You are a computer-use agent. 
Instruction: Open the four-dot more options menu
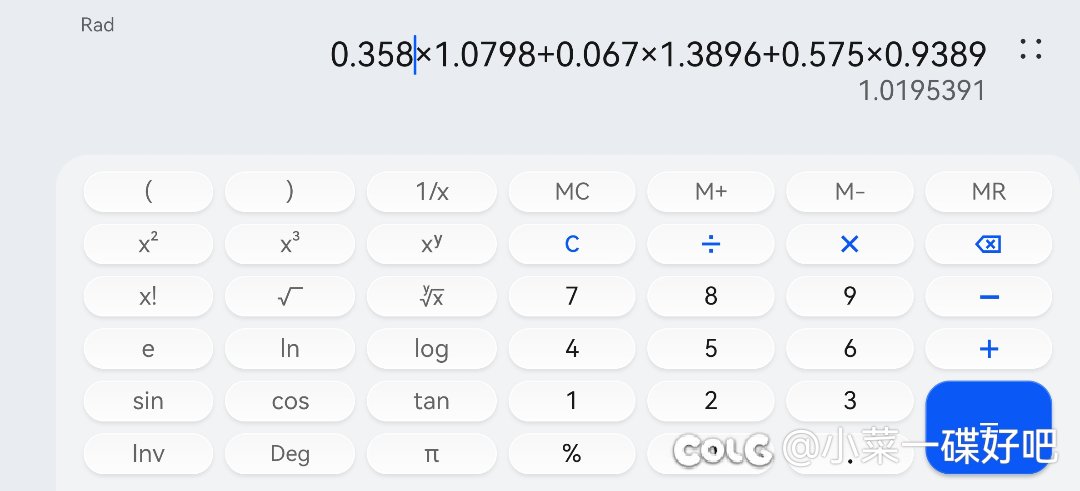coord(1030,49)
